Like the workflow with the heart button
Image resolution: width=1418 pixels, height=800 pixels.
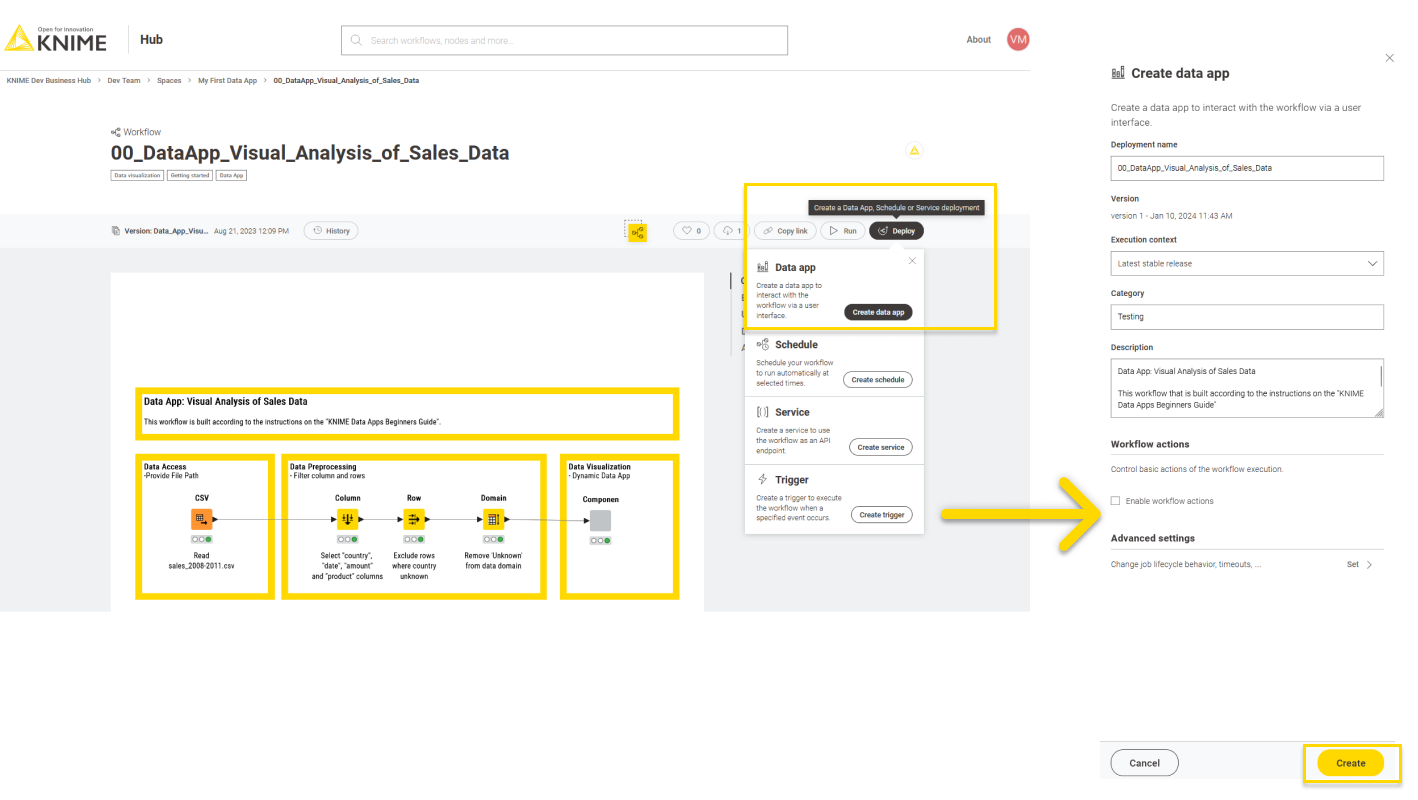(x=690, y=231)
